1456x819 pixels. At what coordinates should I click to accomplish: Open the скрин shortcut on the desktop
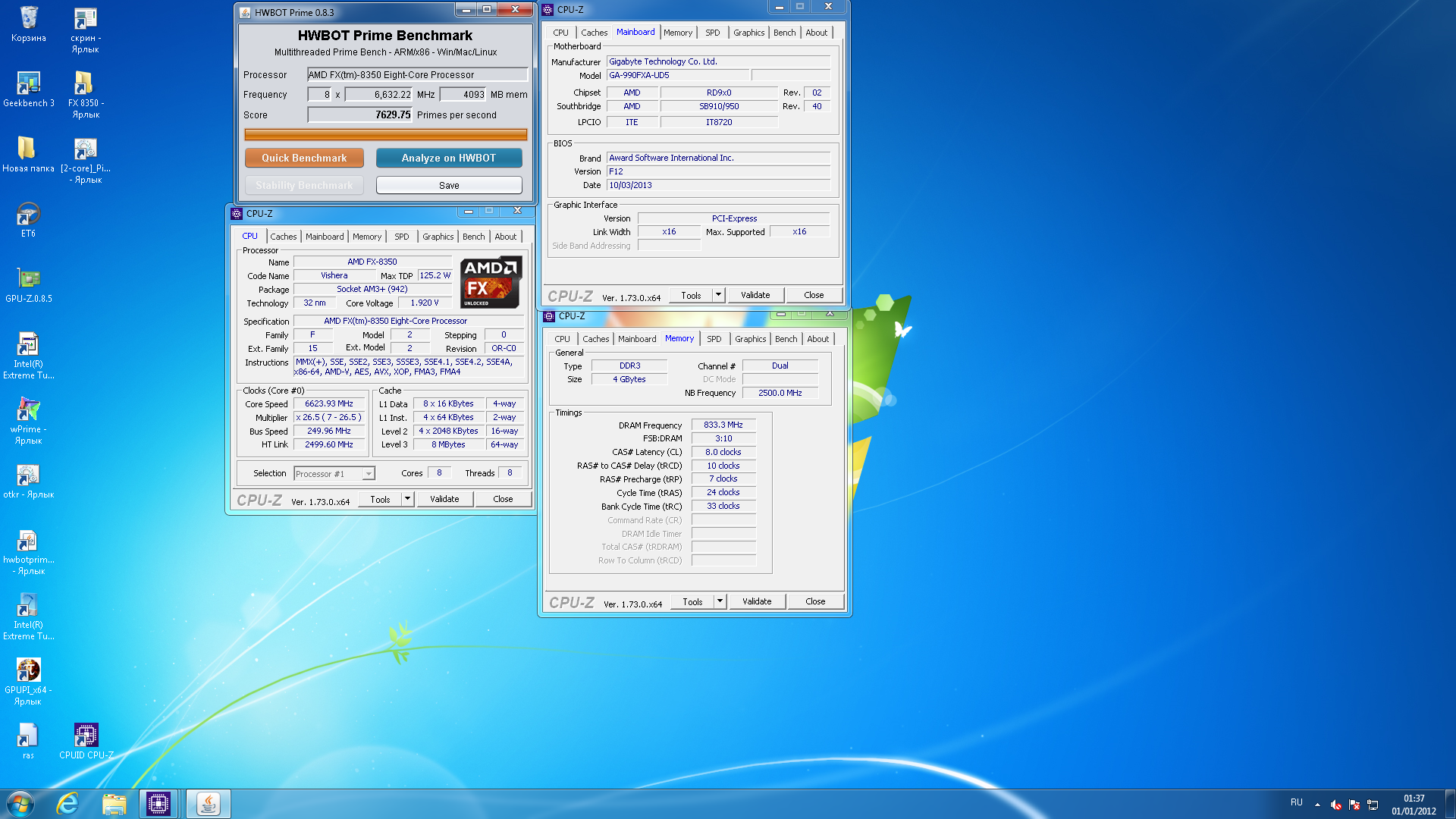pos(86,30)
